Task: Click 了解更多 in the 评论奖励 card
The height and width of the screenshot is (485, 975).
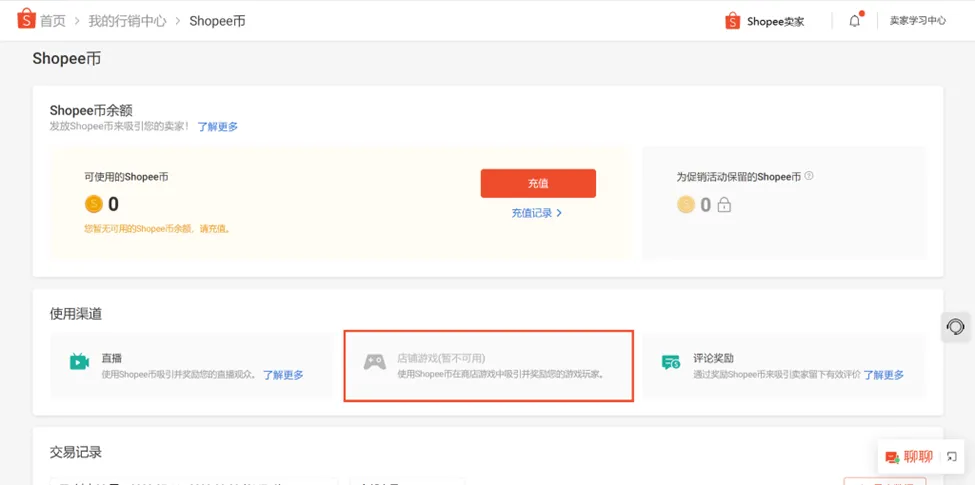Action: [884, 375]
